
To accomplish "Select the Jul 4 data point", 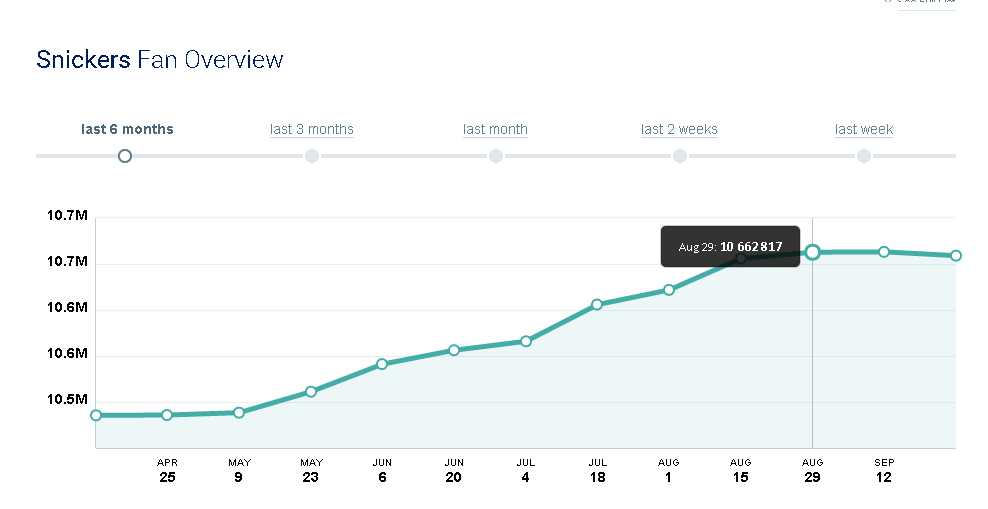I will point(526,341).
